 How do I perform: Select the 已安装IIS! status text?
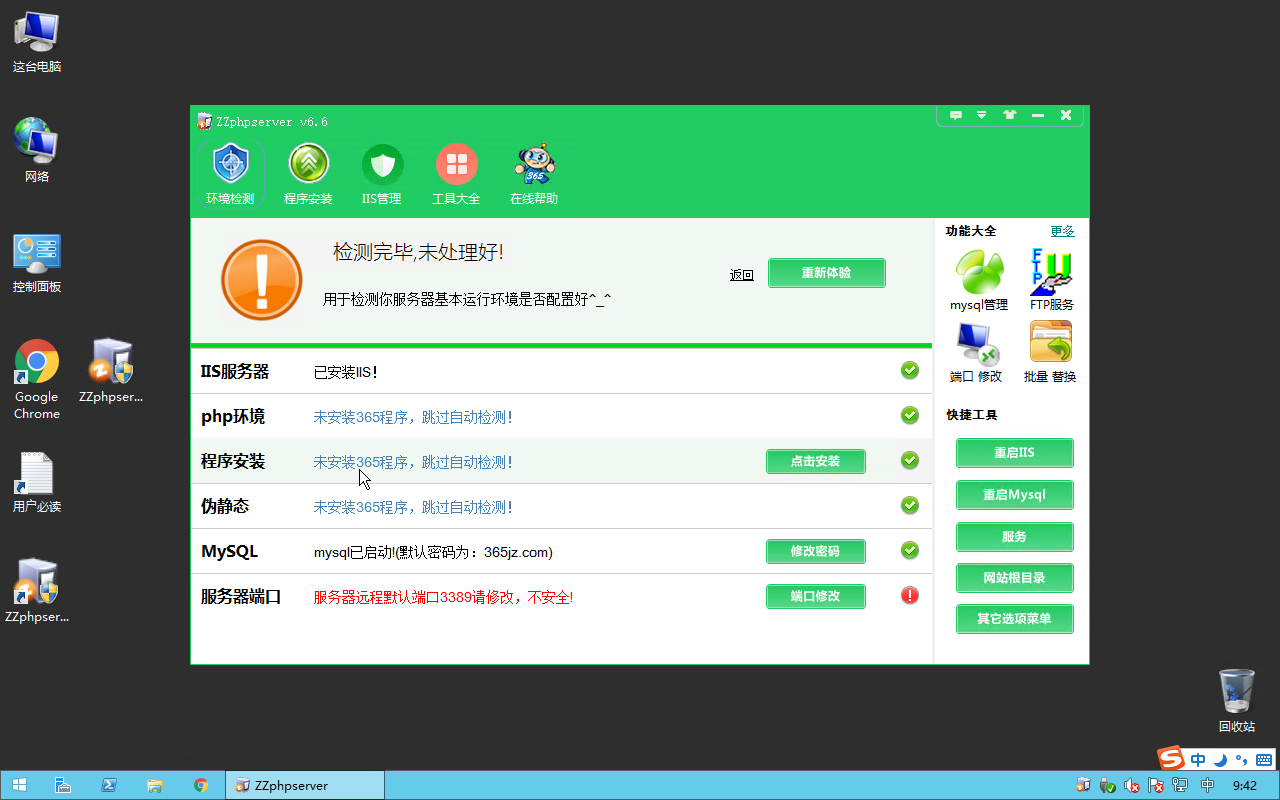click(x=346, y=372)
